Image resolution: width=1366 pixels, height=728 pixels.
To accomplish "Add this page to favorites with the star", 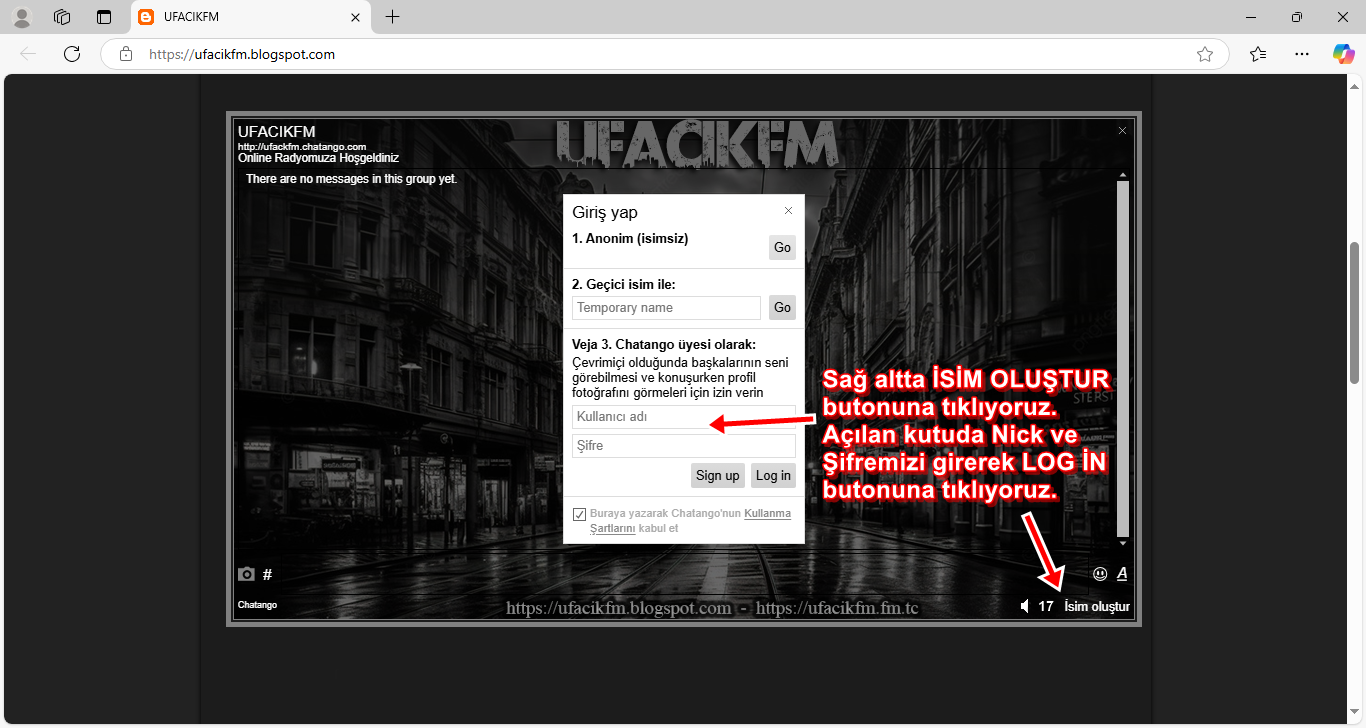I will 1205,54.
